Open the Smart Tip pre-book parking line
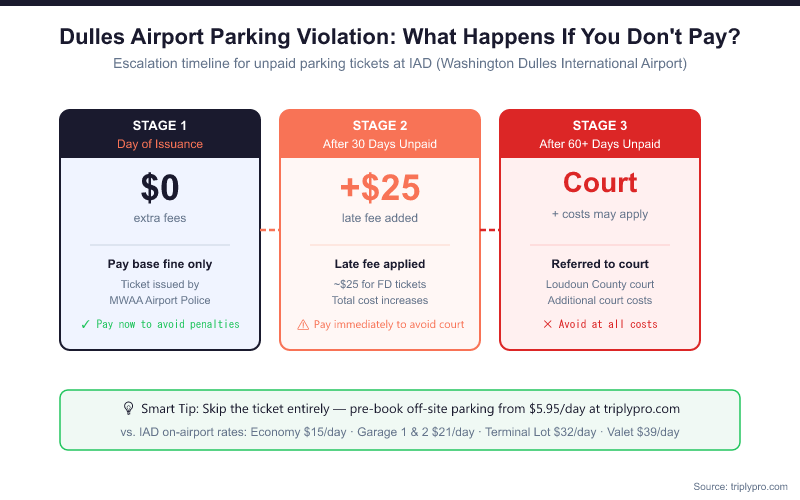The image size is (800, 500). click(x=408, y=409)
